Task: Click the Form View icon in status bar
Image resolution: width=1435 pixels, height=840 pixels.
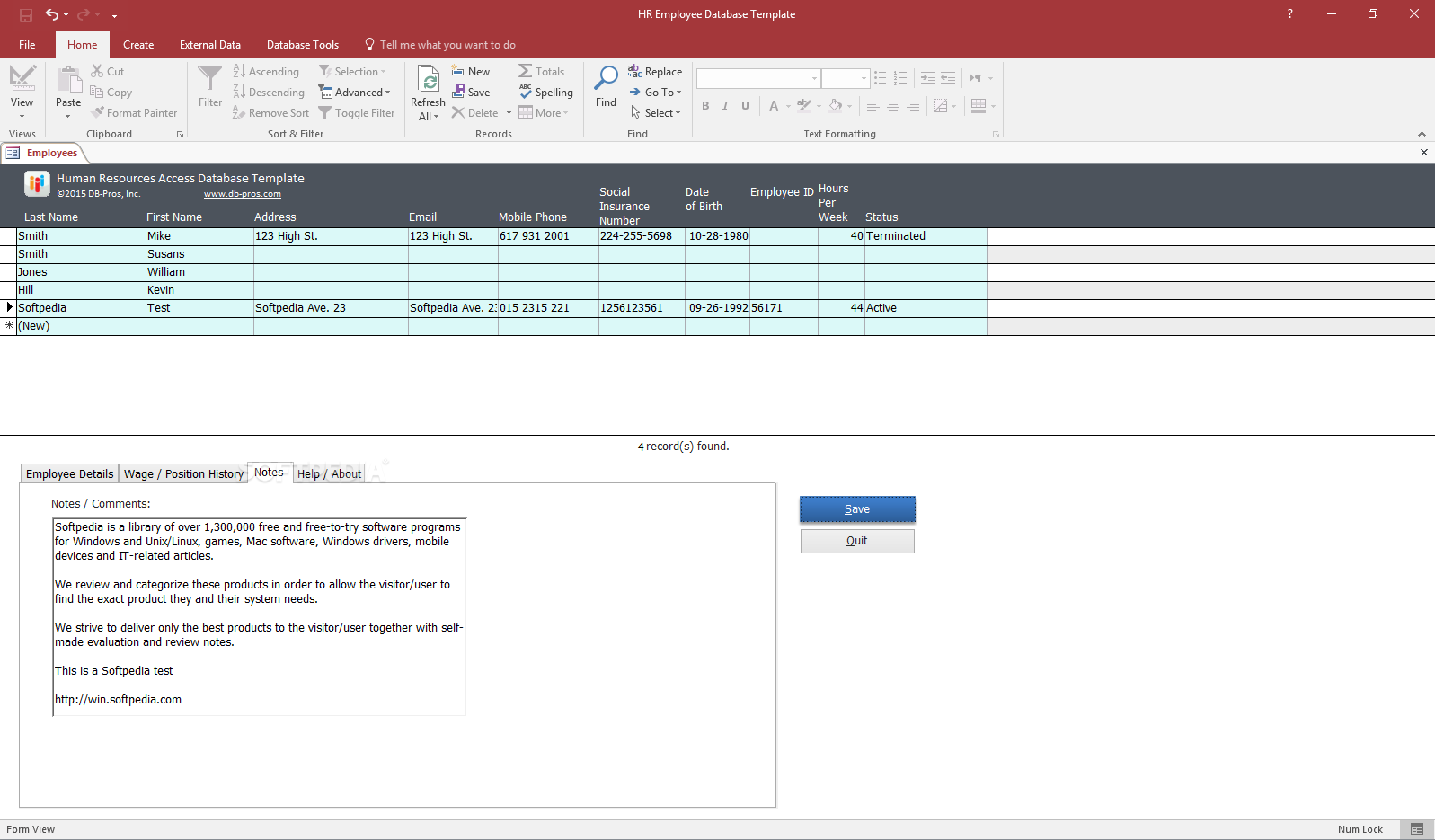Action: pyautogui.click(x=1417, y=829)
